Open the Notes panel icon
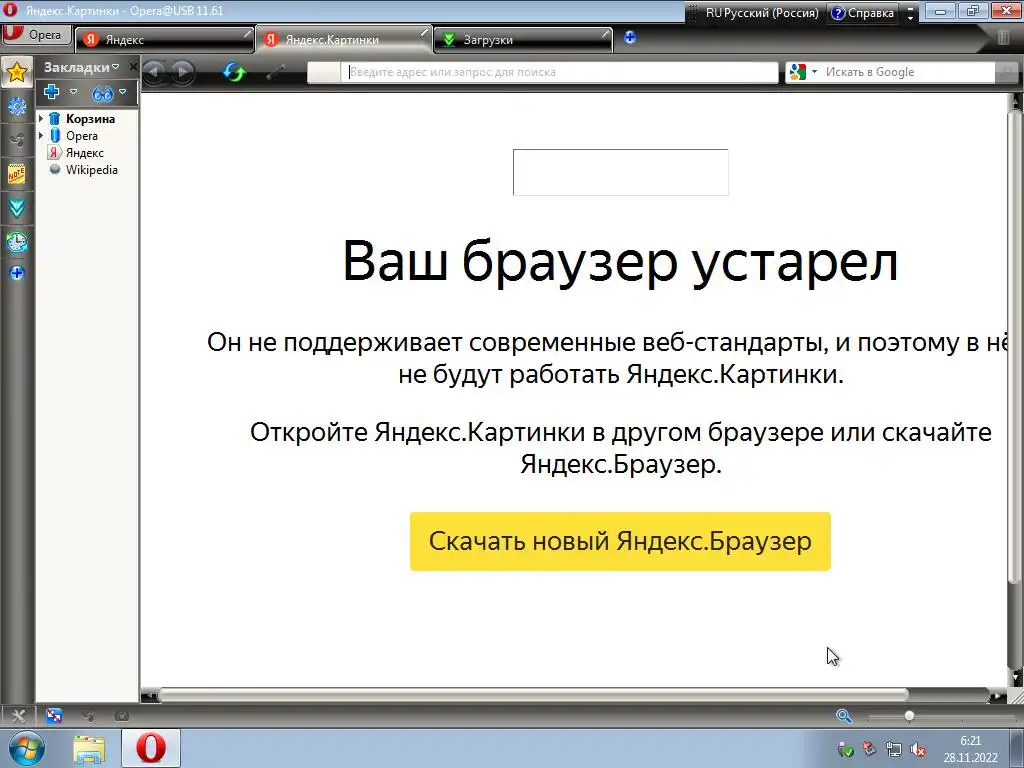The width and height of the screenshot is (1024, 768). (16, 174)
